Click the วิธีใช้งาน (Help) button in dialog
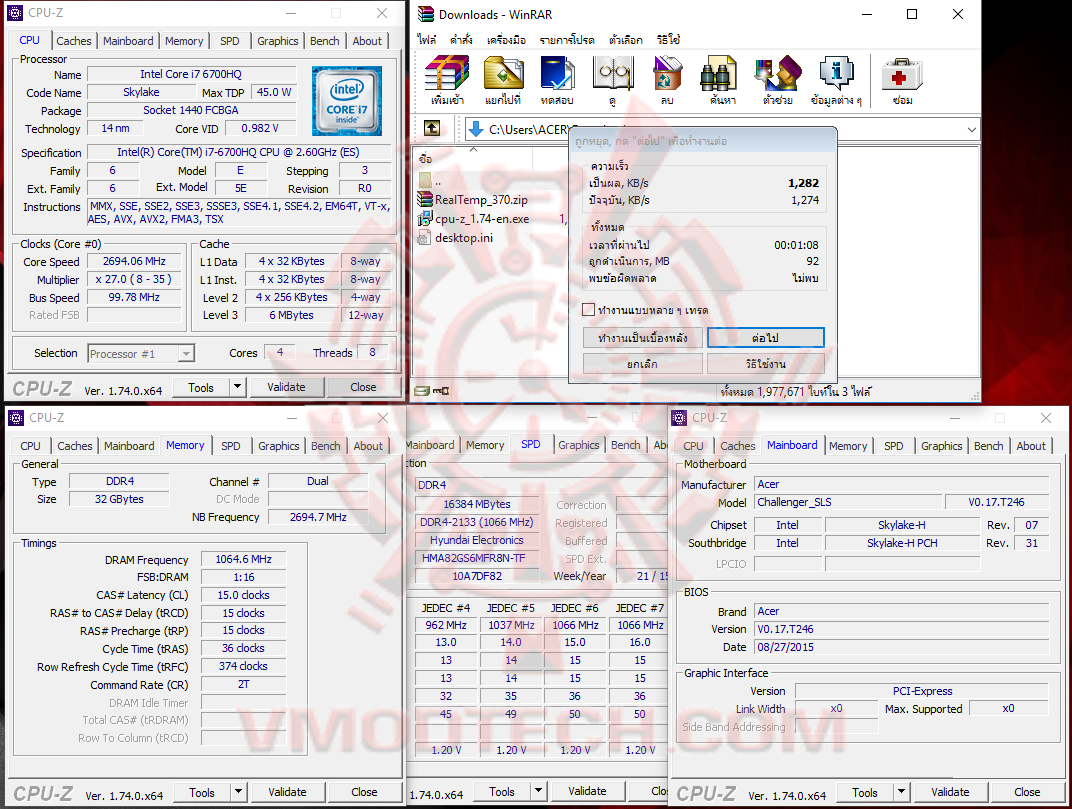 click(x=765, y=364)
